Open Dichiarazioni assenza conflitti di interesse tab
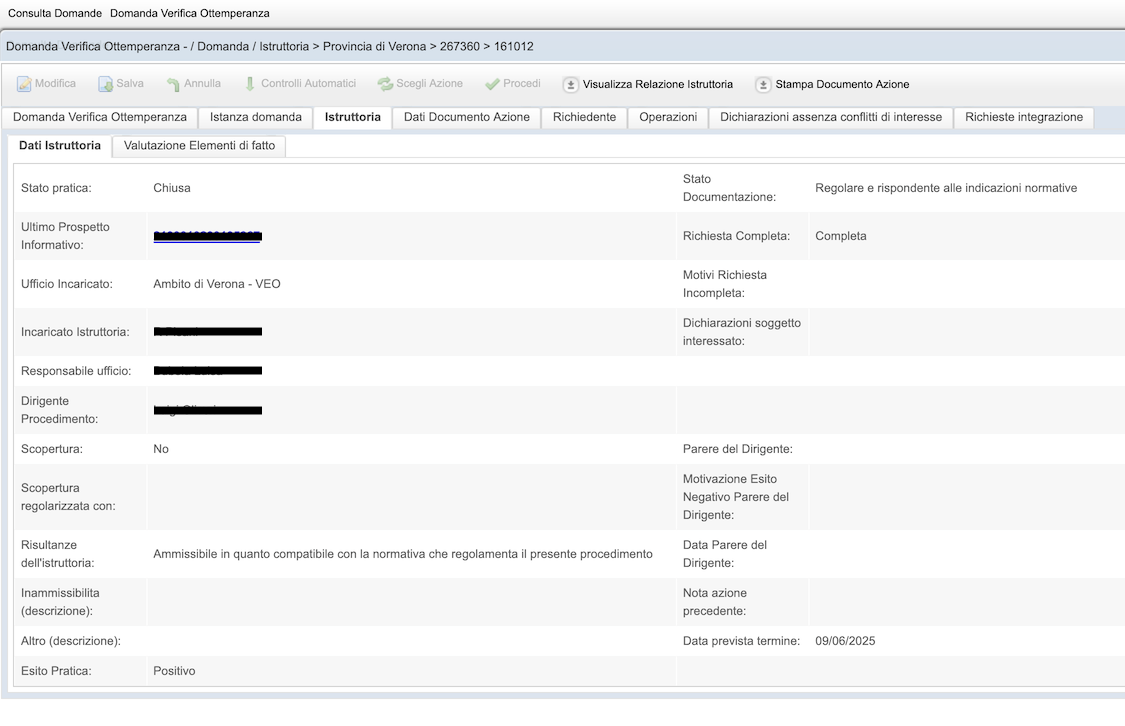The width and height of the screenshot is (1125, 726). coord(830,117)
